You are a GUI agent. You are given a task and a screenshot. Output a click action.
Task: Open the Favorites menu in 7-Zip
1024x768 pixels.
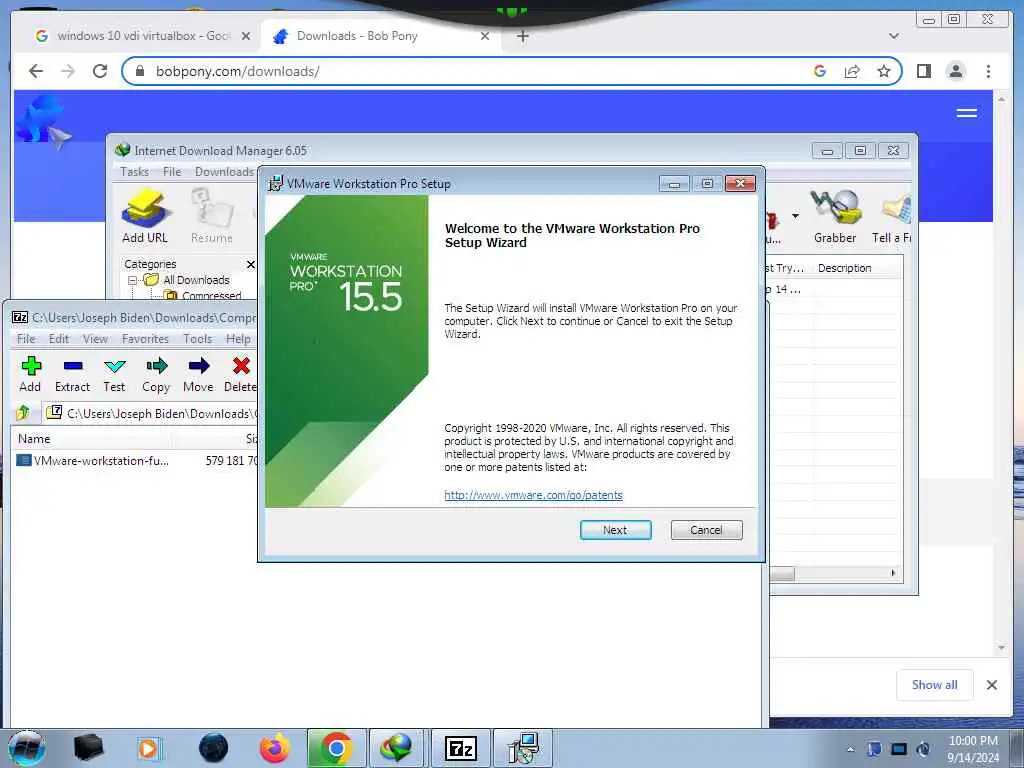point(145,338)
